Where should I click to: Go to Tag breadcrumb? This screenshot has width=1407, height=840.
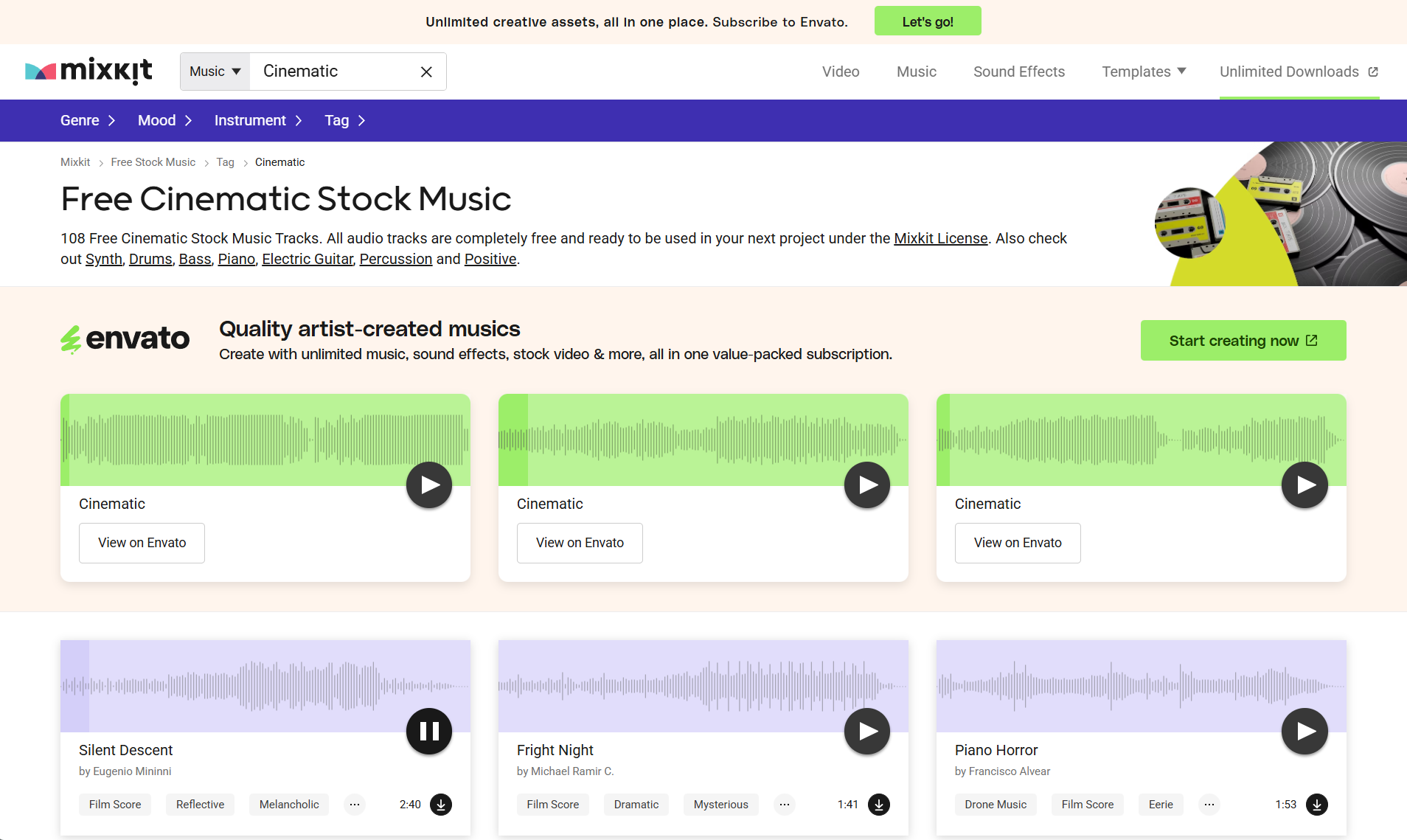(225, 162)
